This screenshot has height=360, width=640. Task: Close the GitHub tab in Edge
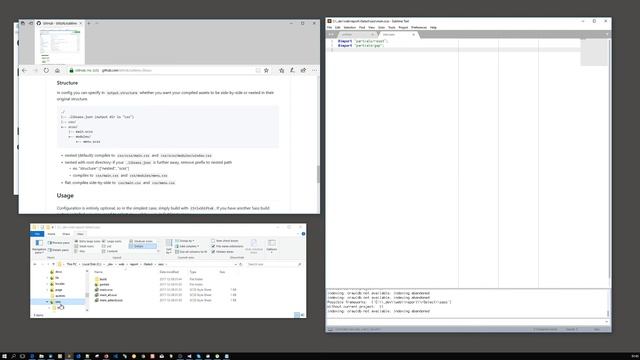tap(80, 23)
